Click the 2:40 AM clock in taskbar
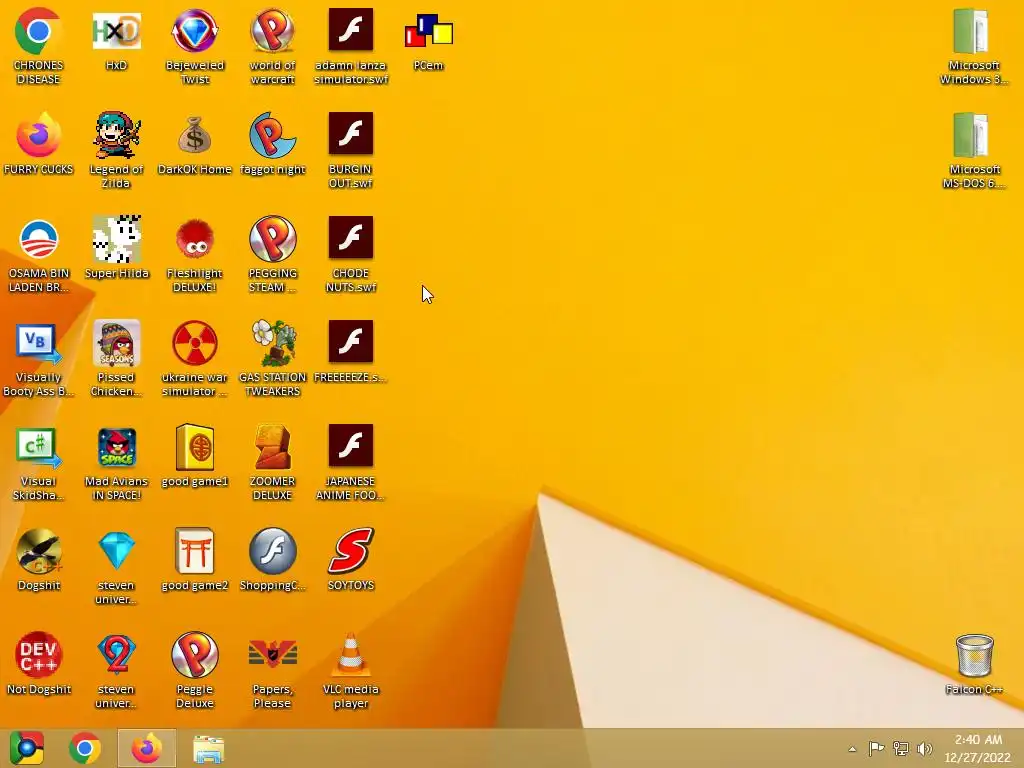The width and height of the screenshot is (1024, 768). tap(978, 748)
